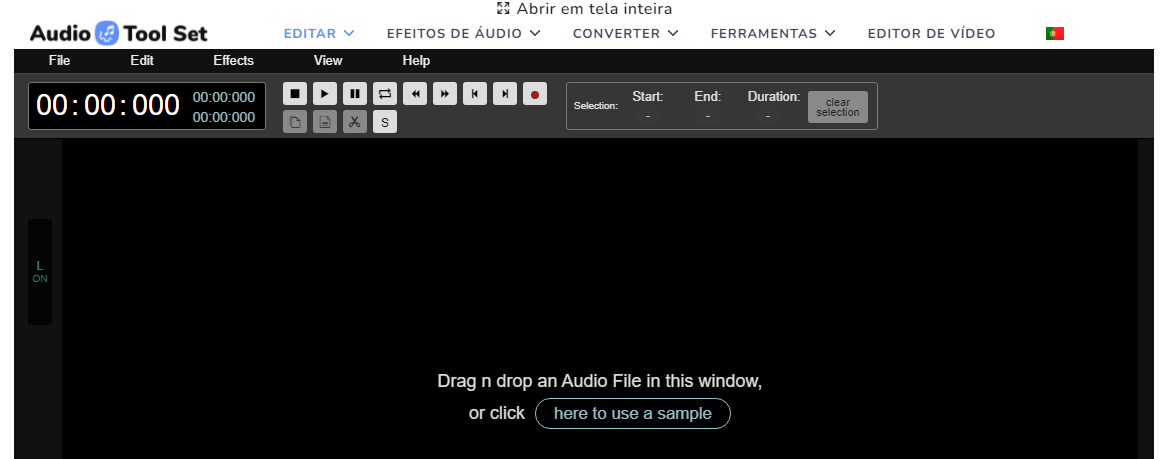This screenshot has width=1167, height=459.
Task: Click the paste icon in toolbar
Action: (324, 121)
